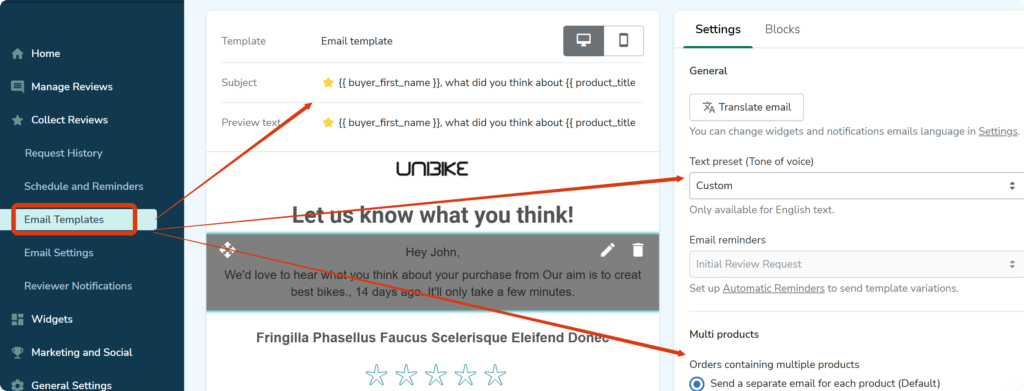The width and height of the screenshot is (1024, 391).
Task: Click the fourth rating star
Action: pos(465,375)
